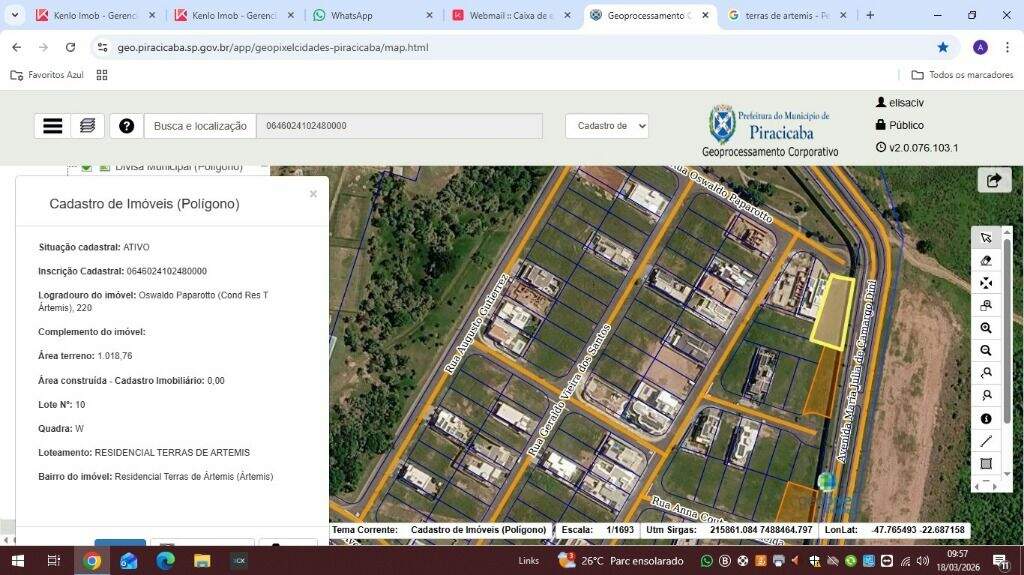Click the Área terreno value 1.018,76
Image resolution: width=1024 pixels, height=575 pixels.
(115, 356)
